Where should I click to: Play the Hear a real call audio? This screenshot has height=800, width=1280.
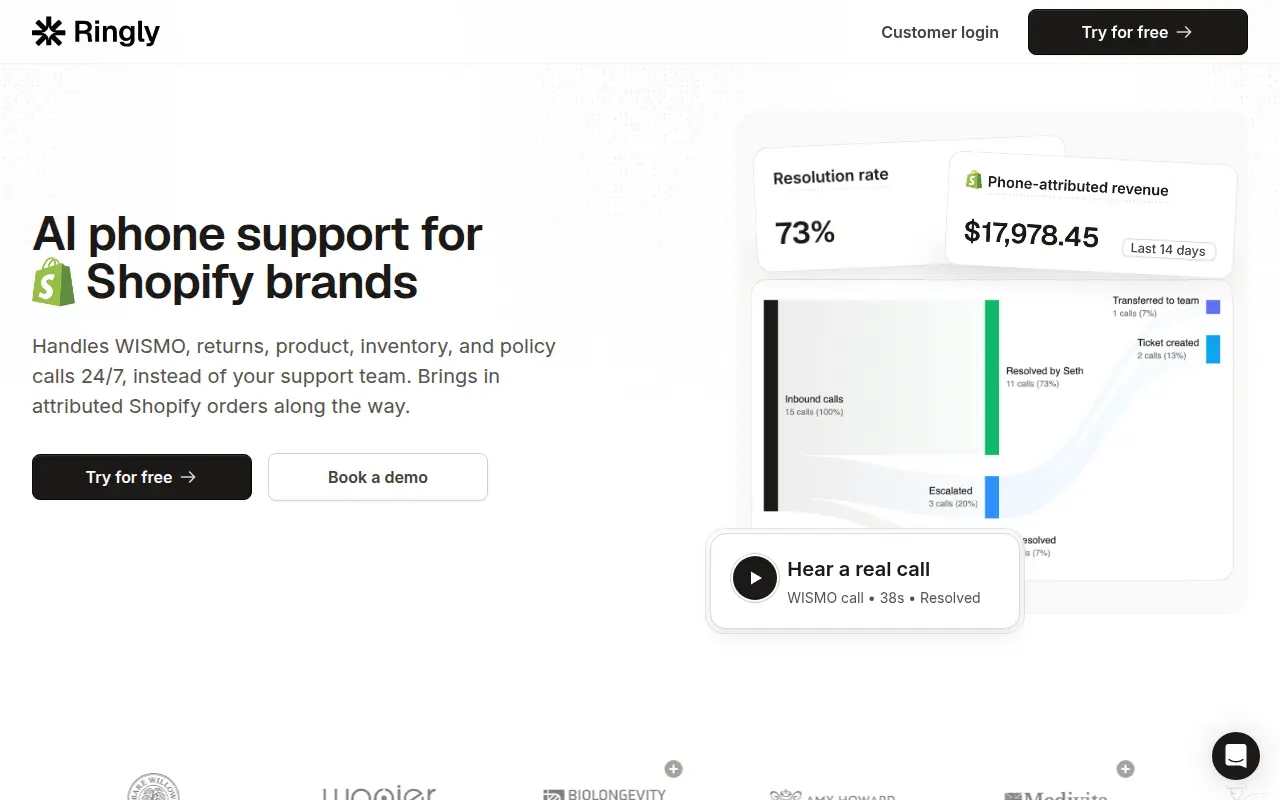click(755, 578)
